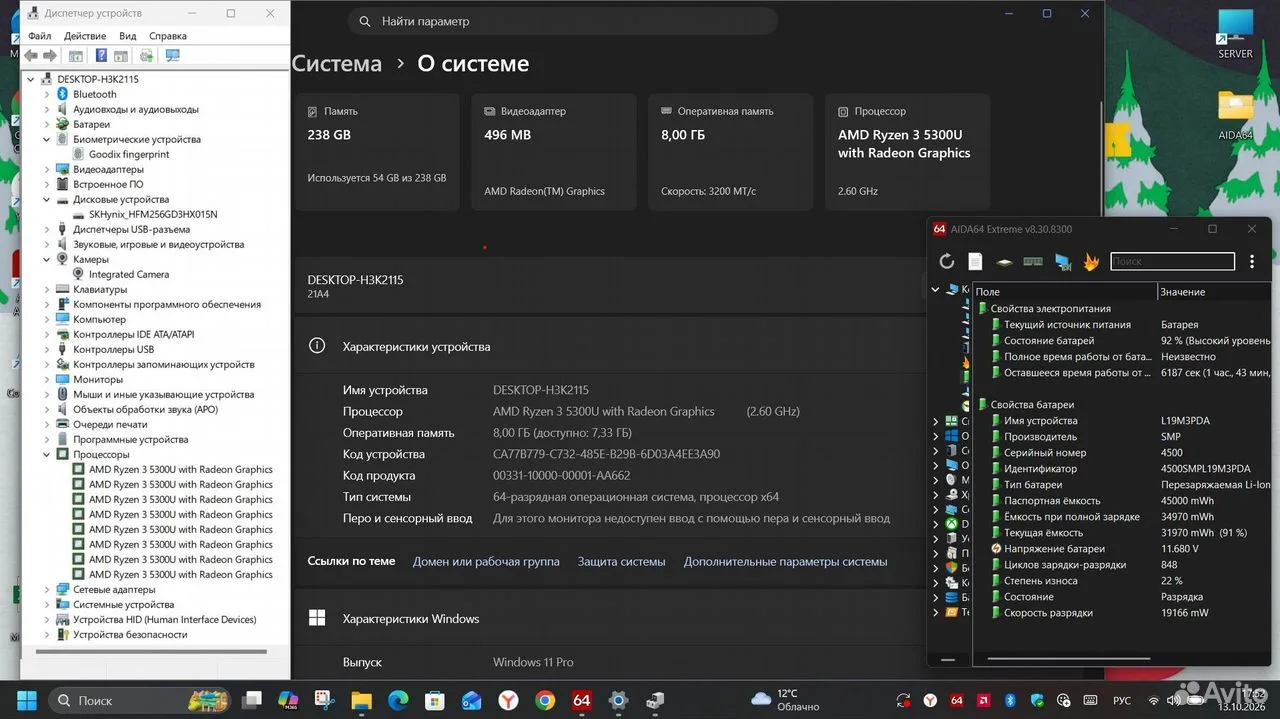1280x719 pixels.
Task: Click Значение column header in AIDA64
Action: 1214,292
